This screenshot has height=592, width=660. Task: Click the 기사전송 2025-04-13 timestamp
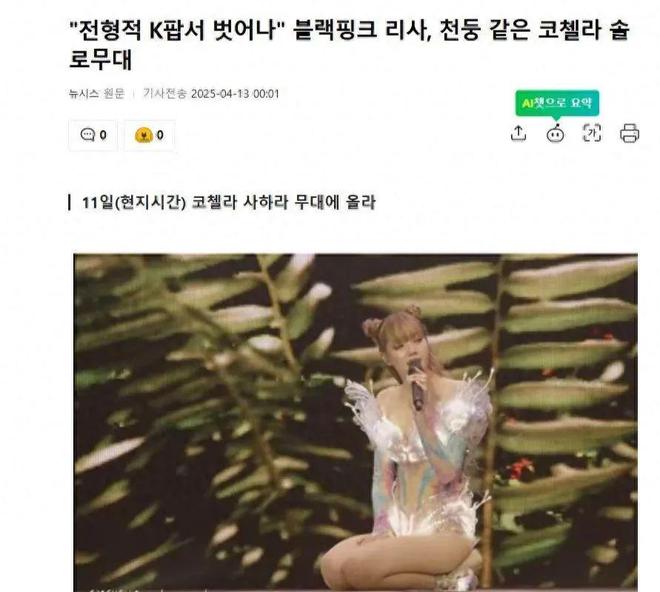point(211,93)
